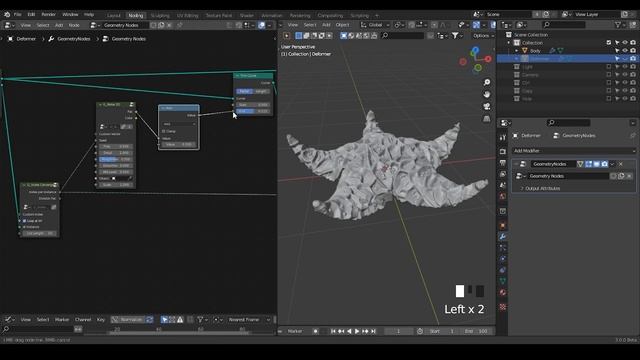Expand the Output Attributes panel

click(540, 189)
